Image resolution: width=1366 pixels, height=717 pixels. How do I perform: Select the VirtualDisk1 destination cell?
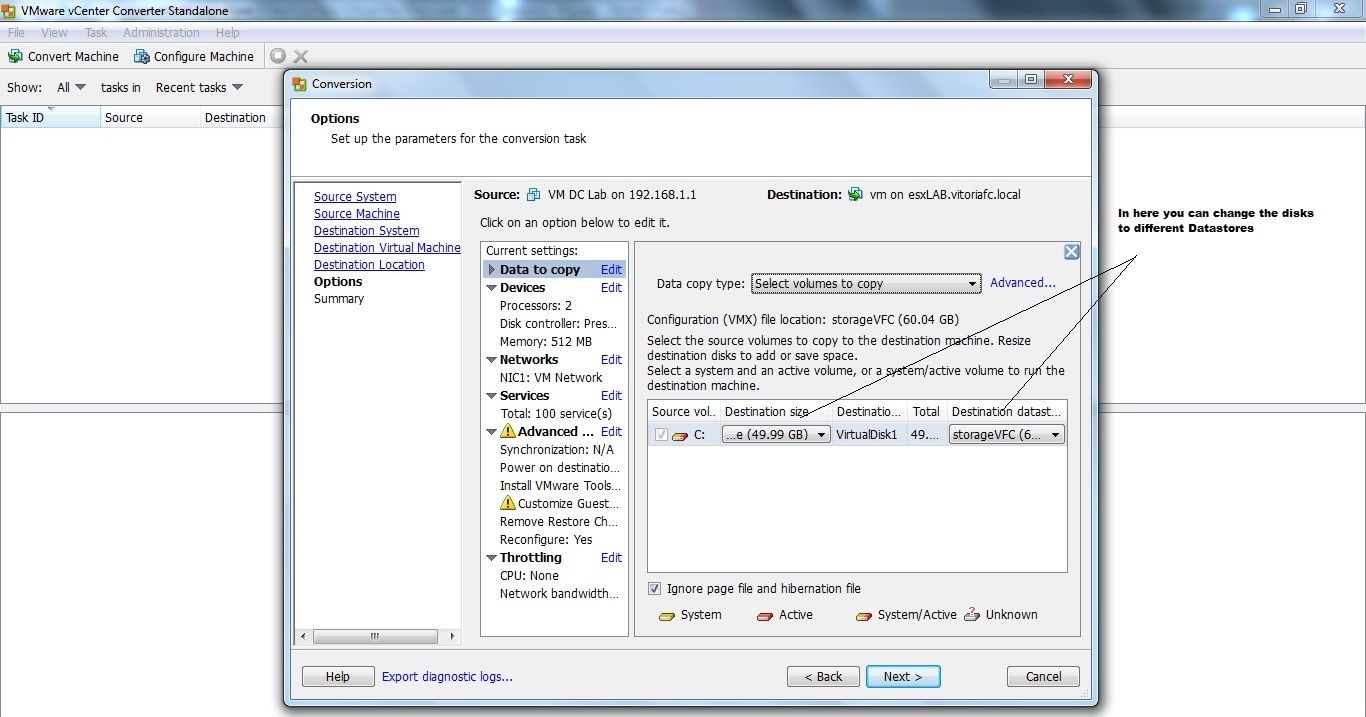[x=869, y=435]
